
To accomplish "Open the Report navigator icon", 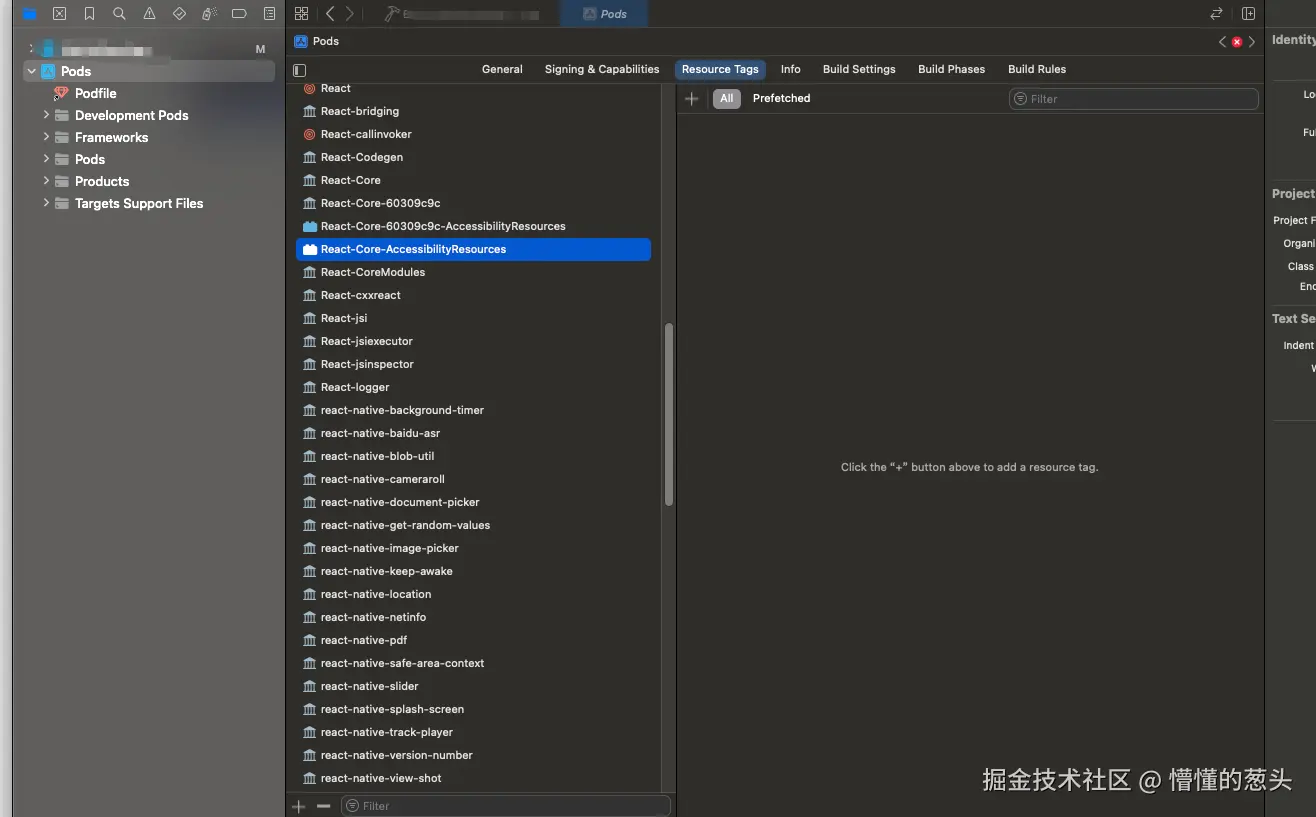I will (269, 14).
